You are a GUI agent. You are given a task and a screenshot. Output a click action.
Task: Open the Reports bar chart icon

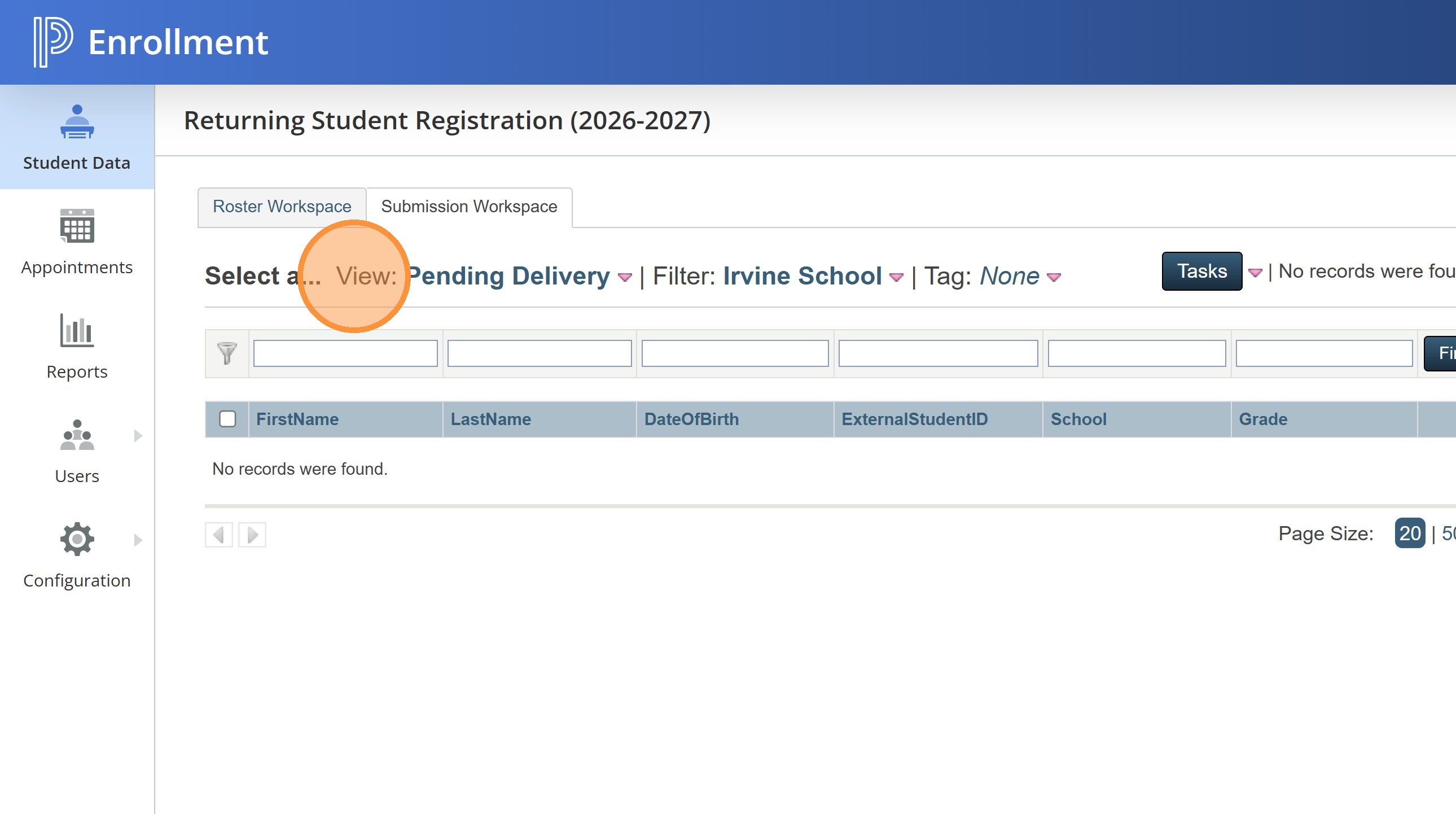[77, 331]
